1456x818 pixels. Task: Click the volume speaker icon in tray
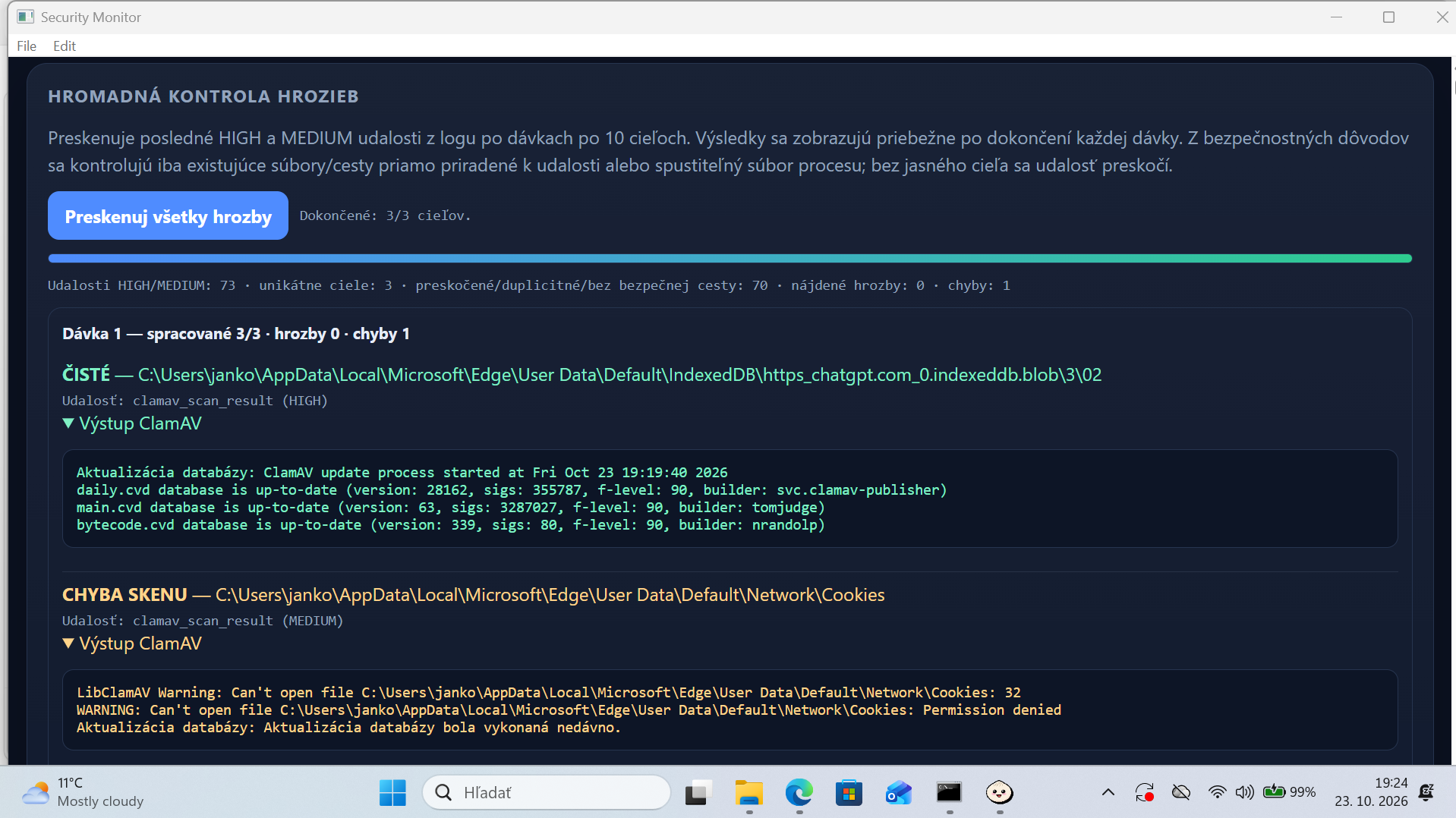[x=1244, y=793]
